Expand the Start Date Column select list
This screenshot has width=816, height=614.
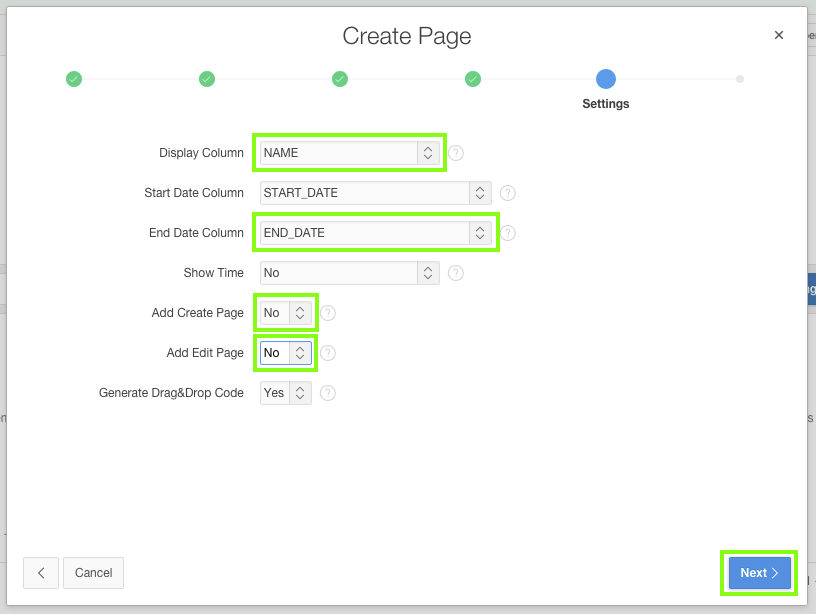tap(375, 193)
